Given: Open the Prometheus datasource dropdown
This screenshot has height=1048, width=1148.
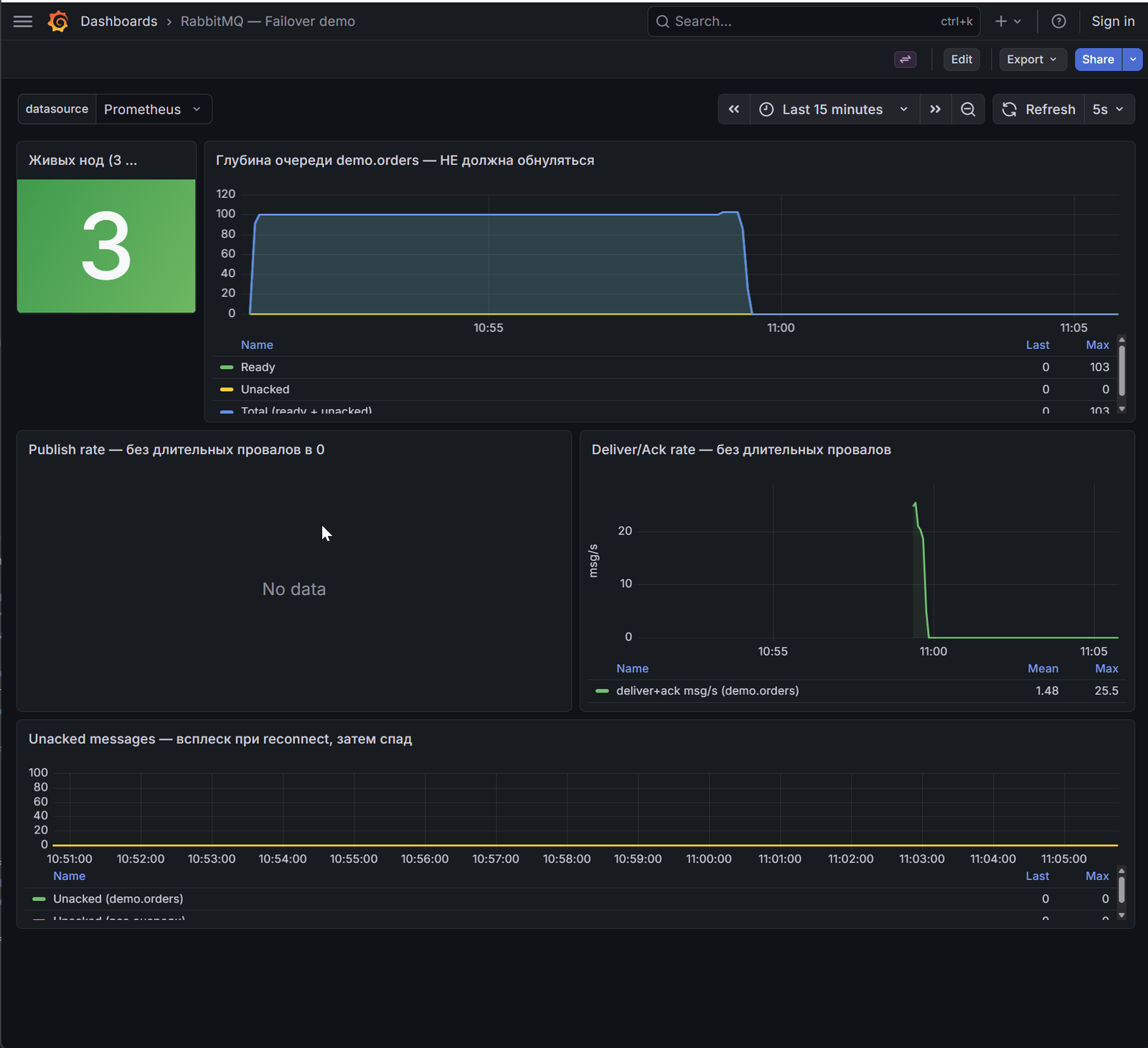Looking at the screenshot, I should click(x=154, y=109).
